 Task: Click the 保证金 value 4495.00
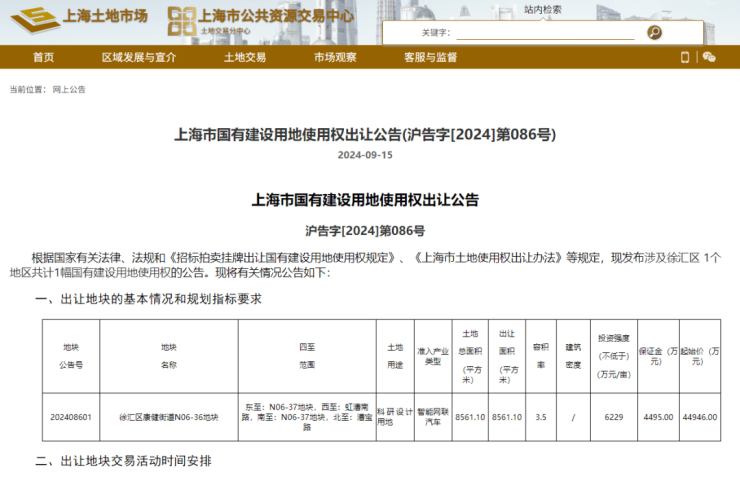click(x=658, y=417)
